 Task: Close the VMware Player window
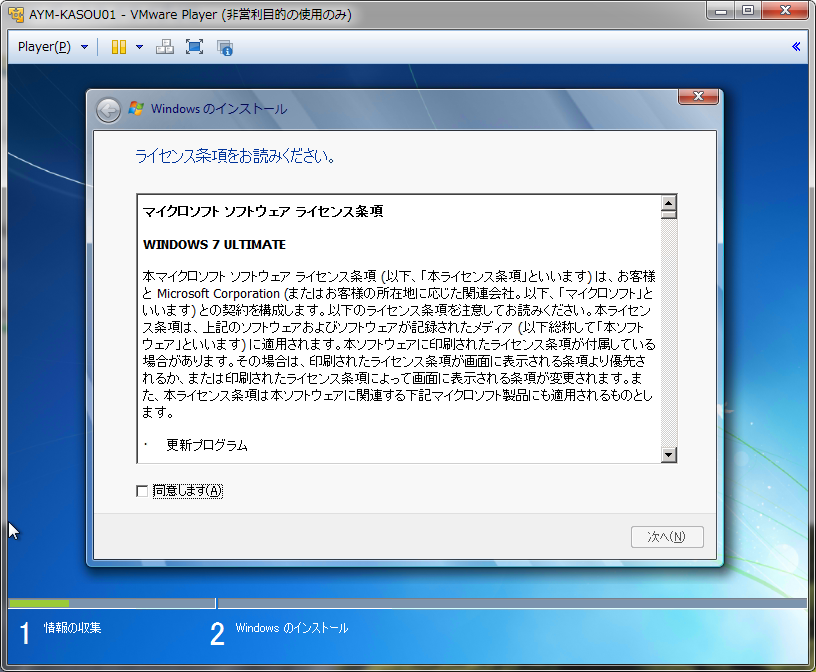click(x=785, y=11)
